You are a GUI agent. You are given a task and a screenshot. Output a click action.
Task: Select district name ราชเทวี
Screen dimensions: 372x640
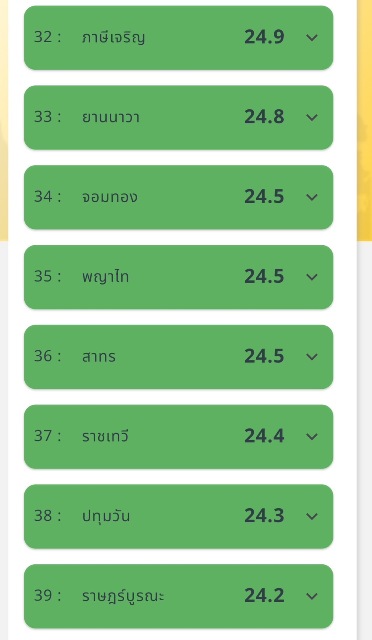pos(105,436)
